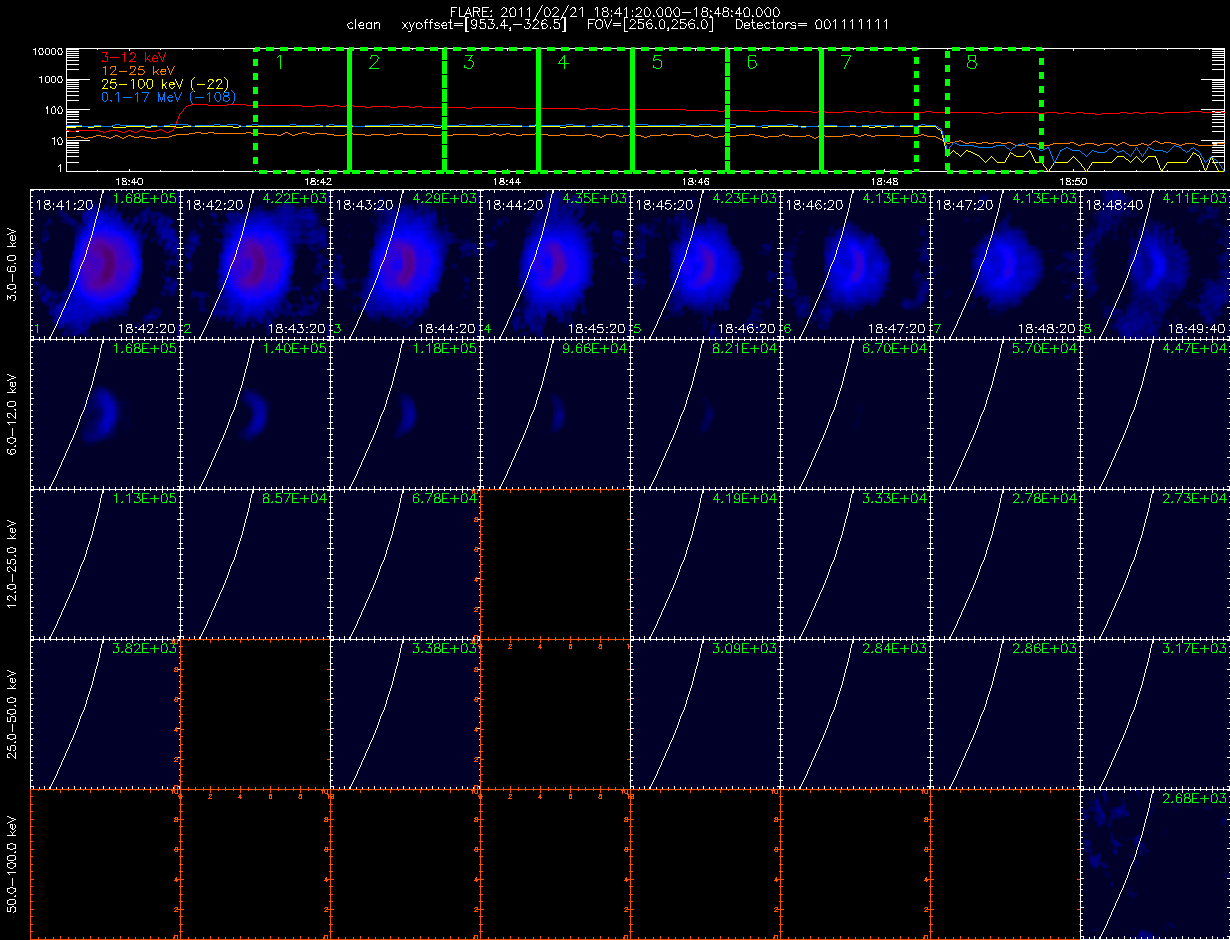Open the 3.0-6.0 keV image labeled 4.35E+03
1230x940 pixels.
point(555,263)
